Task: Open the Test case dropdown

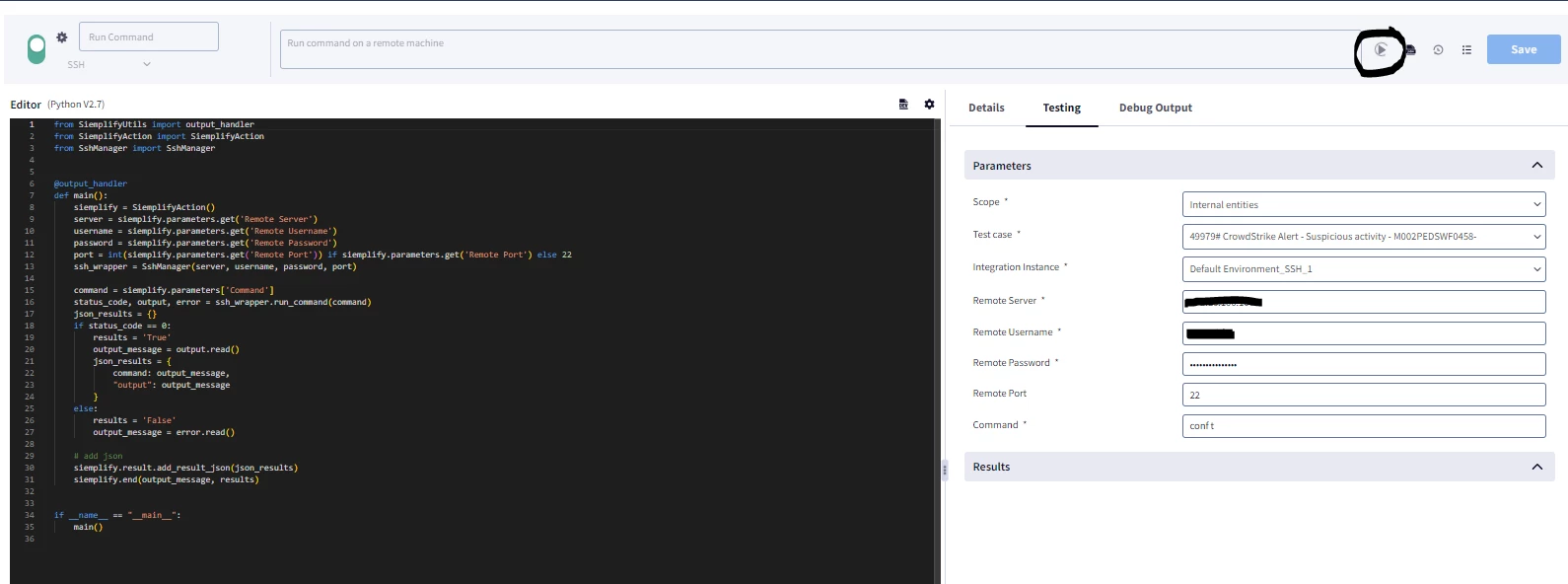Action: pos(1364,236)
